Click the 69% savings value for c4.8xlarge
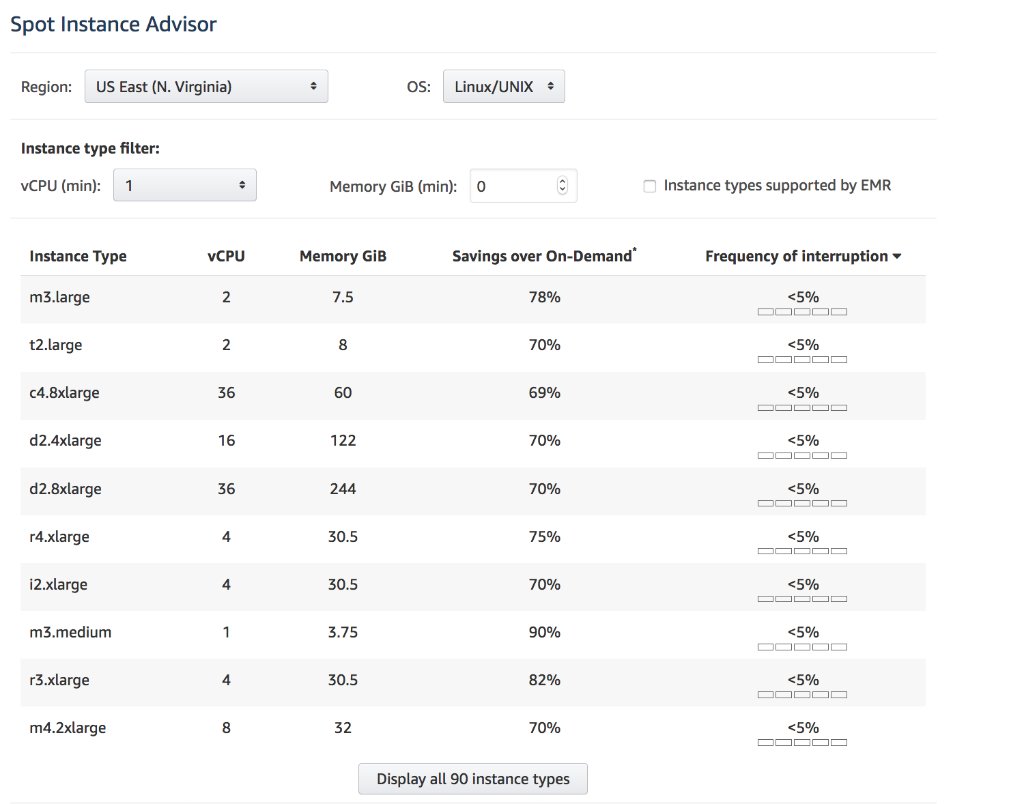1024x804 pixels. click(545, 393)
